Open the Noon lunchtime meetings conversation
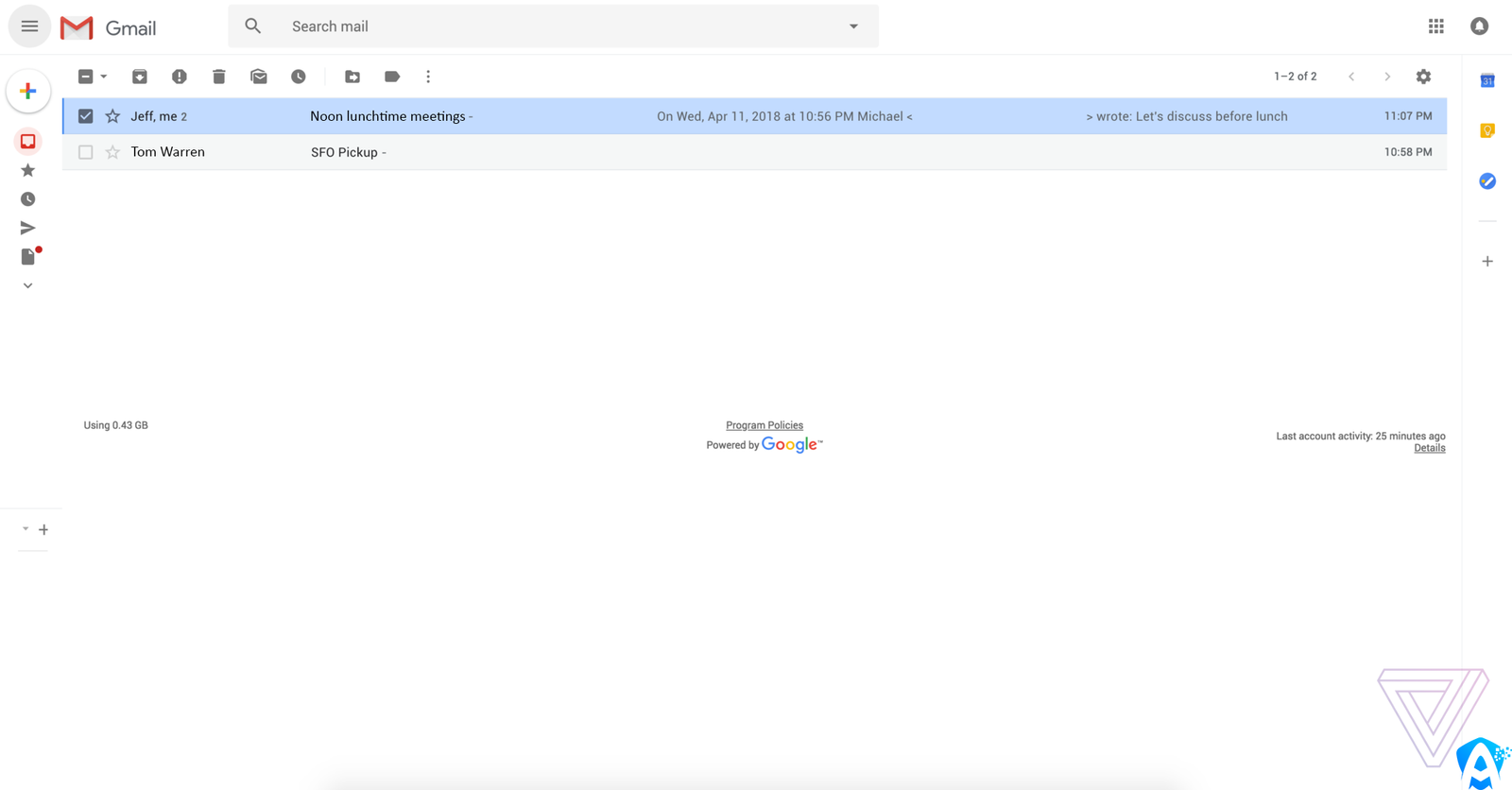1512x790 pixels. pyautogui.click(x=754, y=116)
